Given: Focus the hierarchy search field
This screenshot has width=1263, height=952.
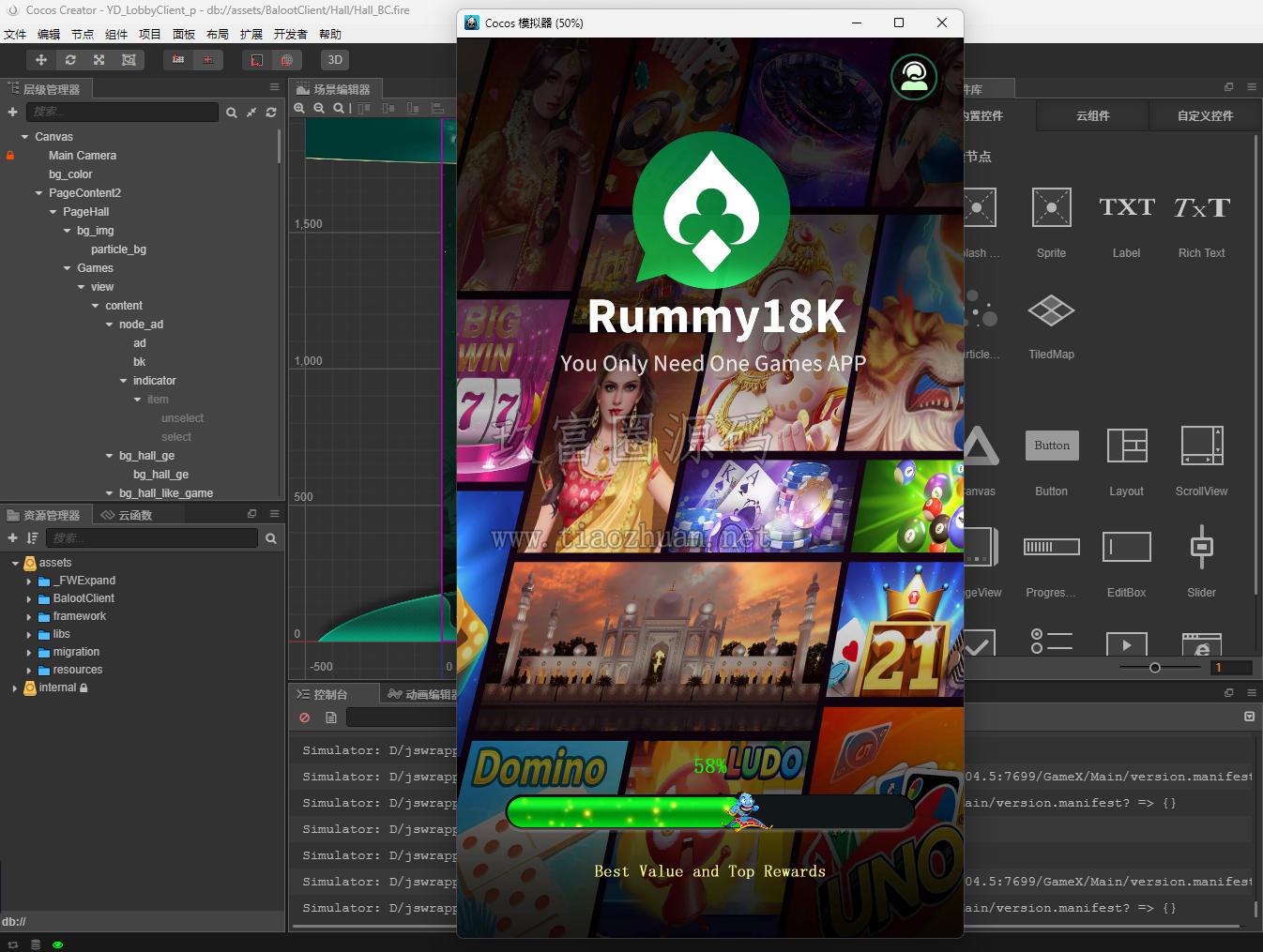Looking at the screenshot, I should pos(122,112).
